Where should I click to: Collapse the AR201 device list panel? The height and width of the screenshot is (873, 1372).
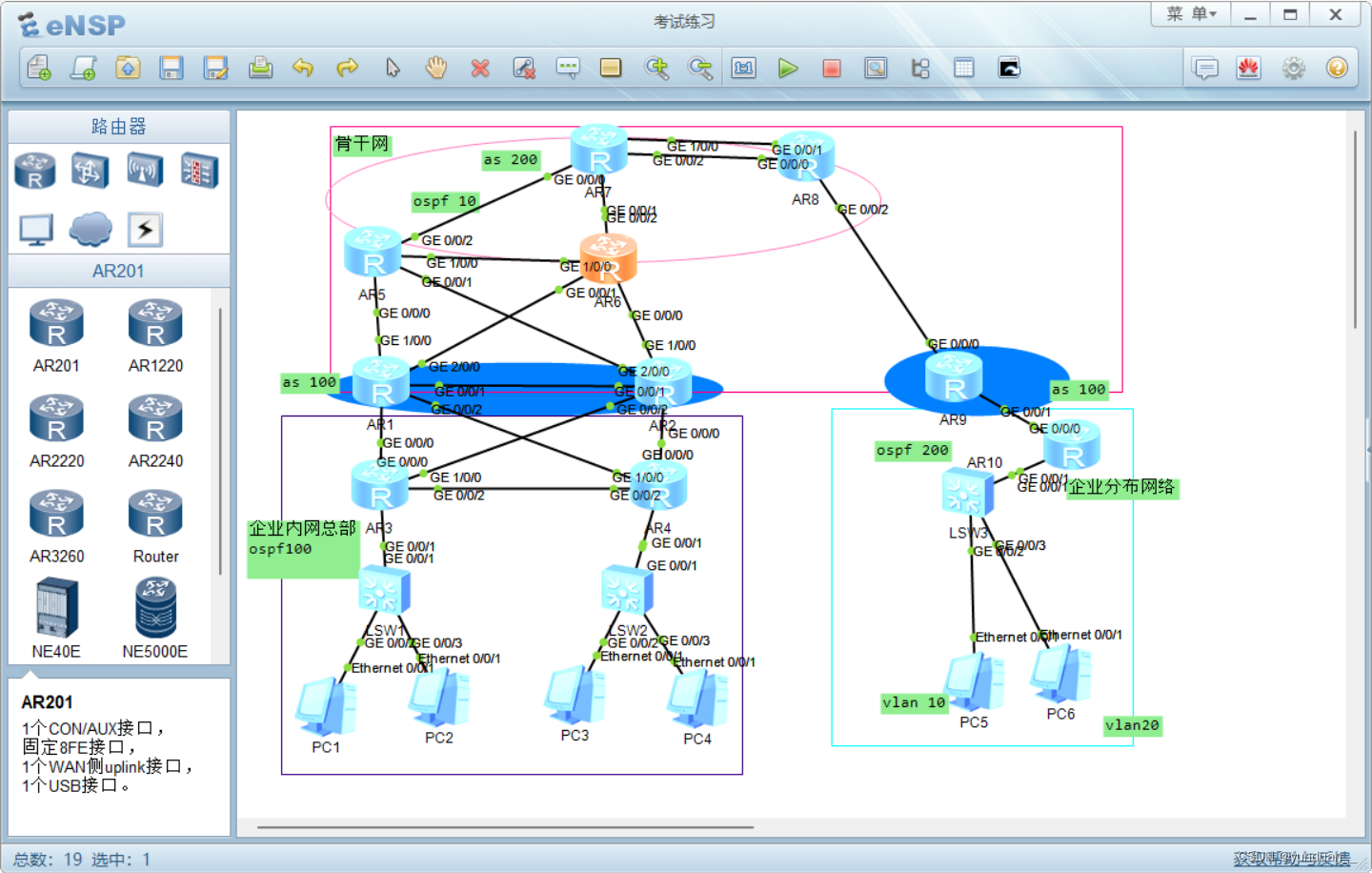pyautogui.click(x=119, y=271)
